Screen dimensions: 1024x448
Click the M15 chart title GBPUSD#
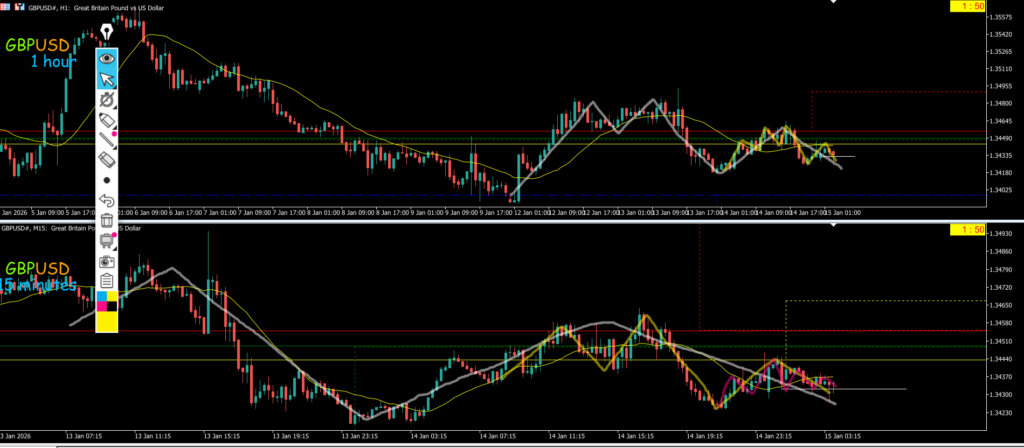pos(30,228)
